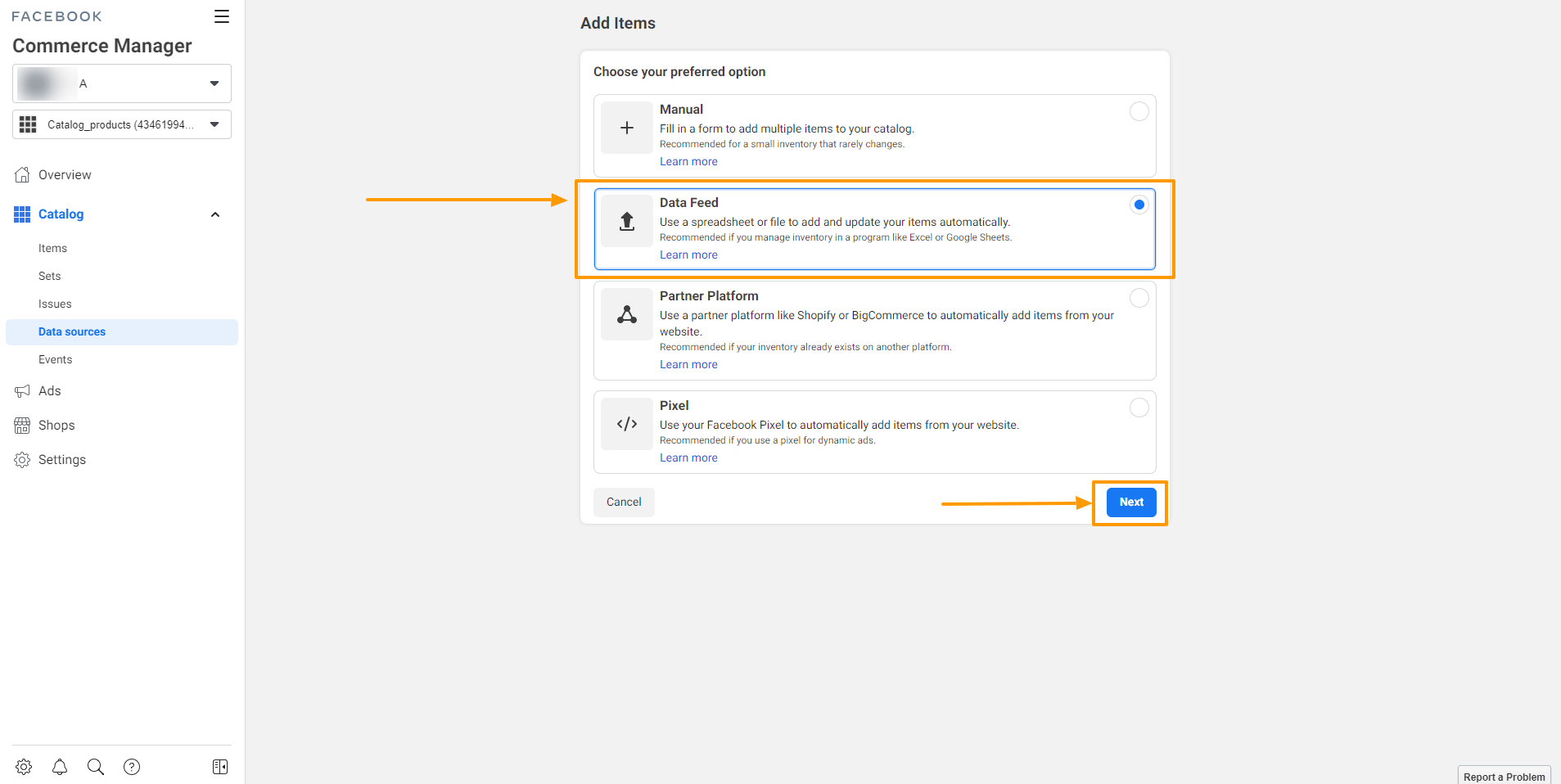Click the Data Feed upload icon

coord(627,221)
